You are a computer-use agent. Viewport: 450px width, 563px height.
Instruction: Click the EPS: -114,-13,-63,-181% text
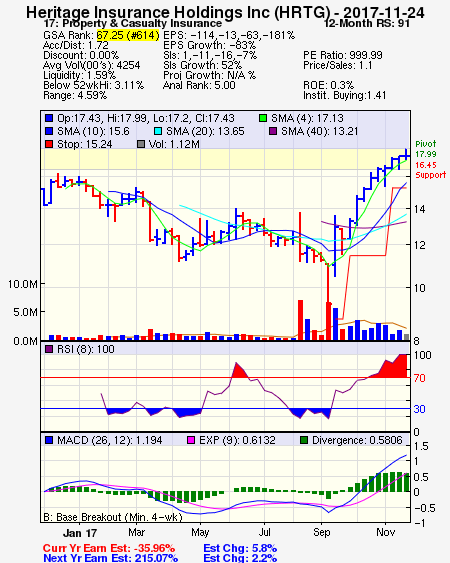coord(229,35)
